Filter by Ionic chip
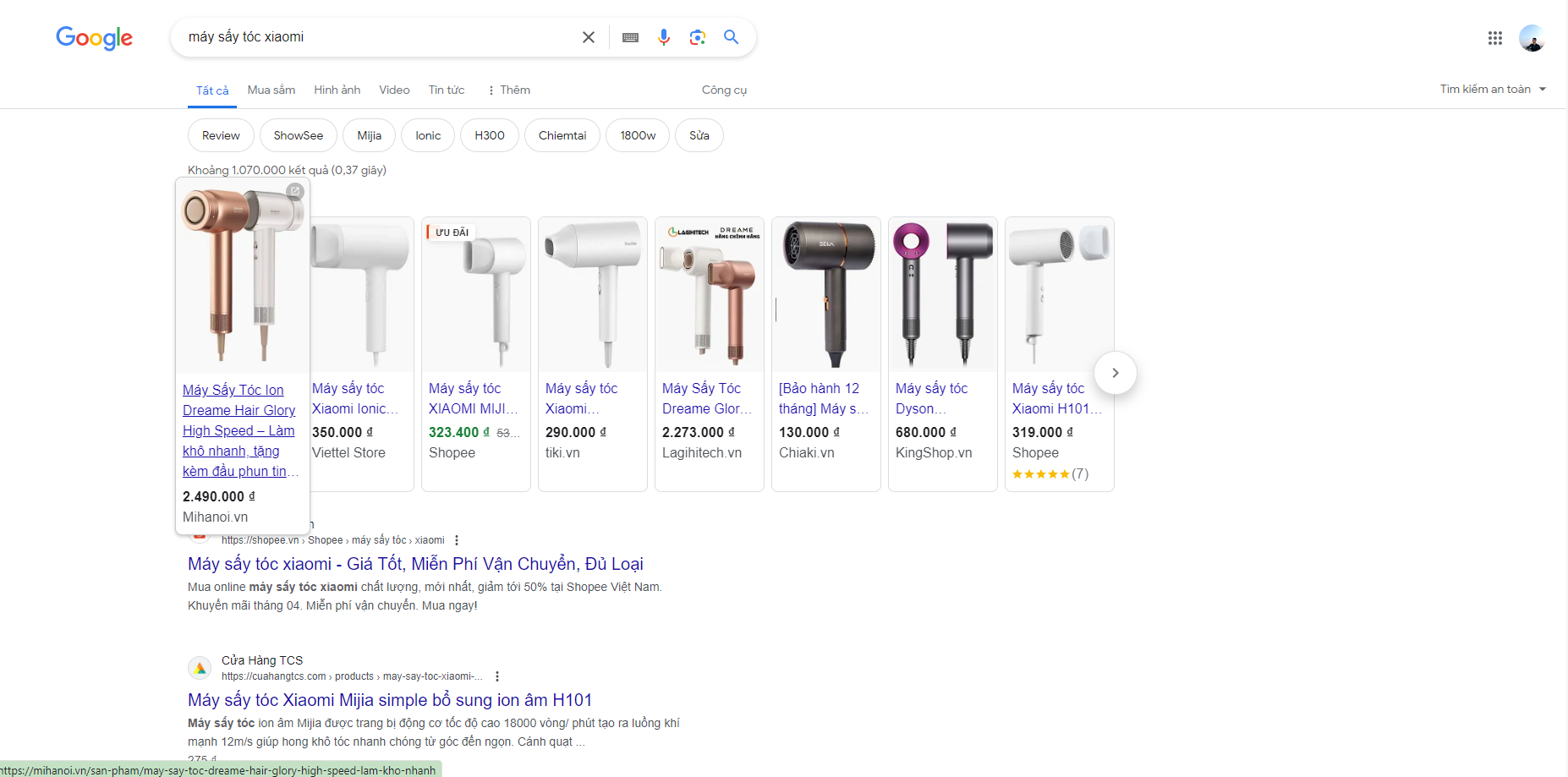The width and height of the screenshot is (1568, 777). (x=428, y=135)
